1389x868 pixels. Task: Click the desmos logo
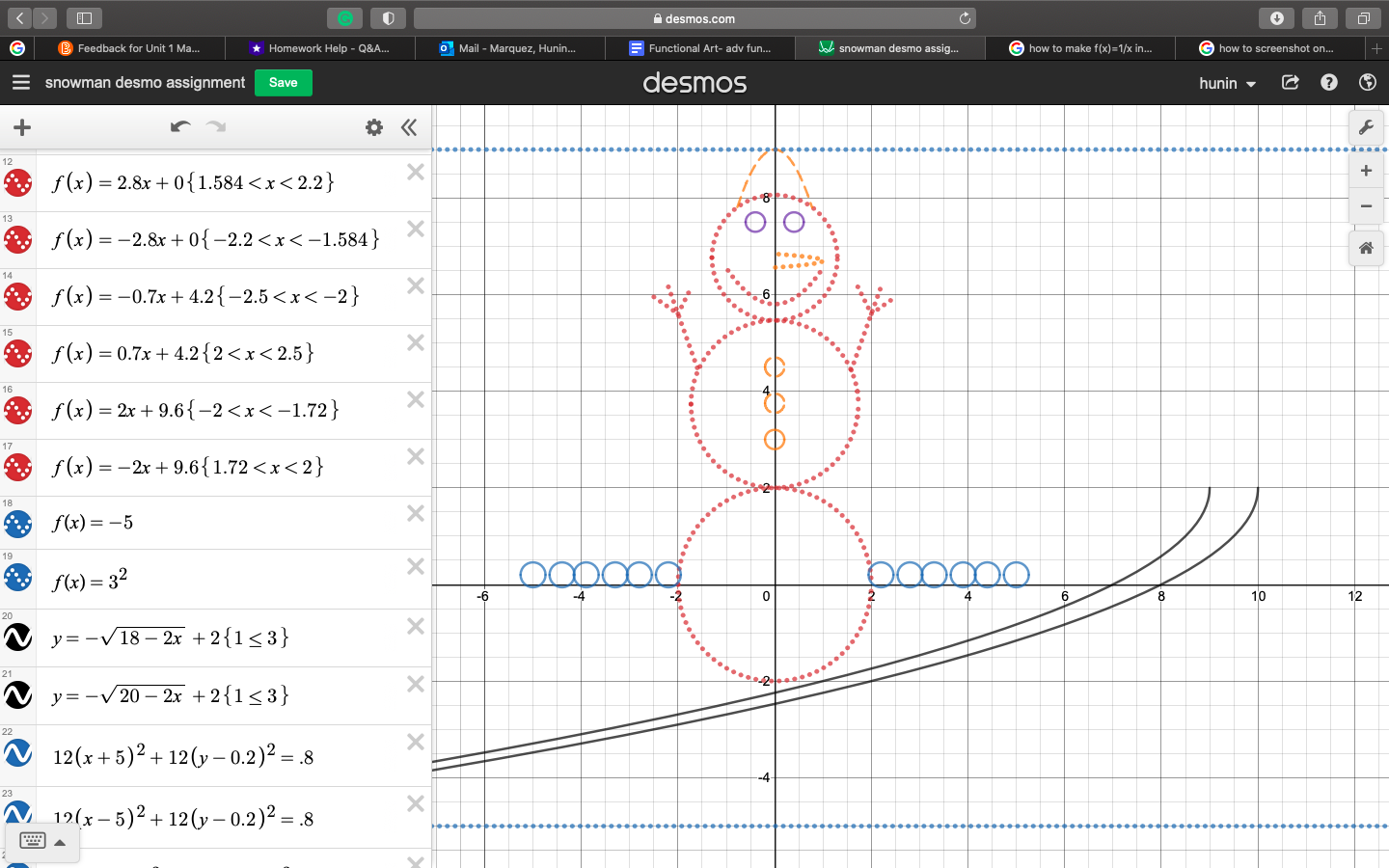694,83
